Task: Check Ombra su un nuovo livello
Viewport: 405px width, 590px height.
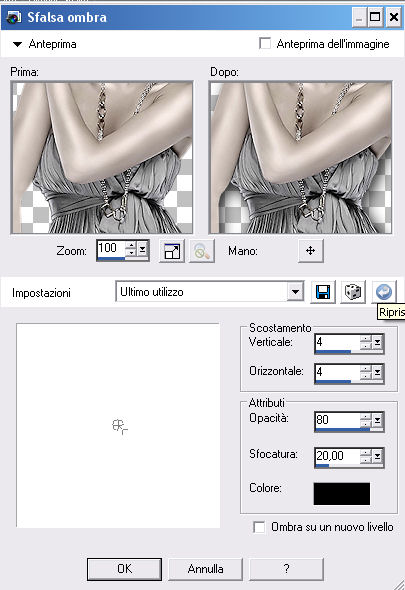Action: (x=259, y=527)
